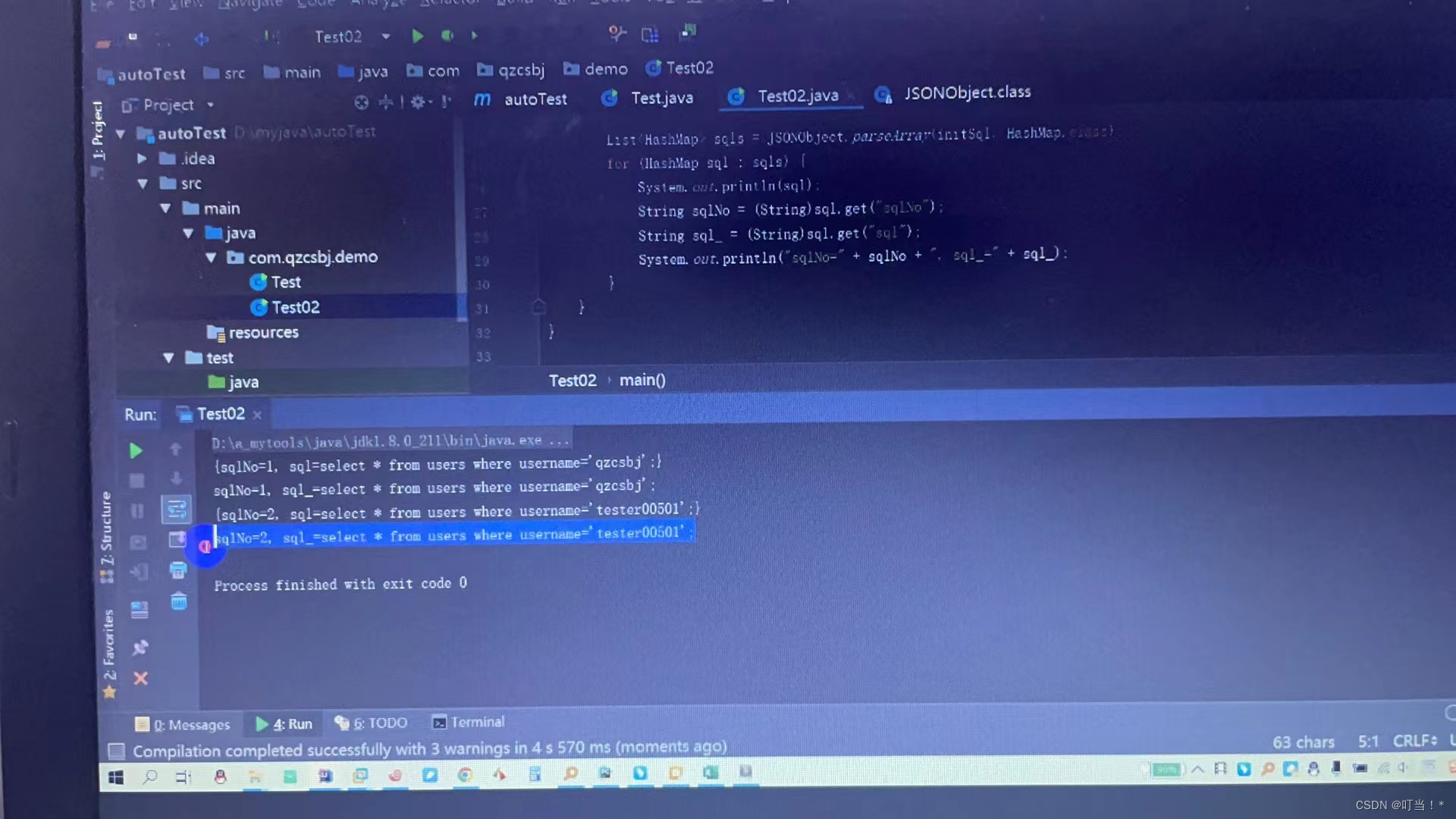1456x819 pixels.
Task: Start debugging with the toolbar bug icon
Action: click(x=447, y=36)
